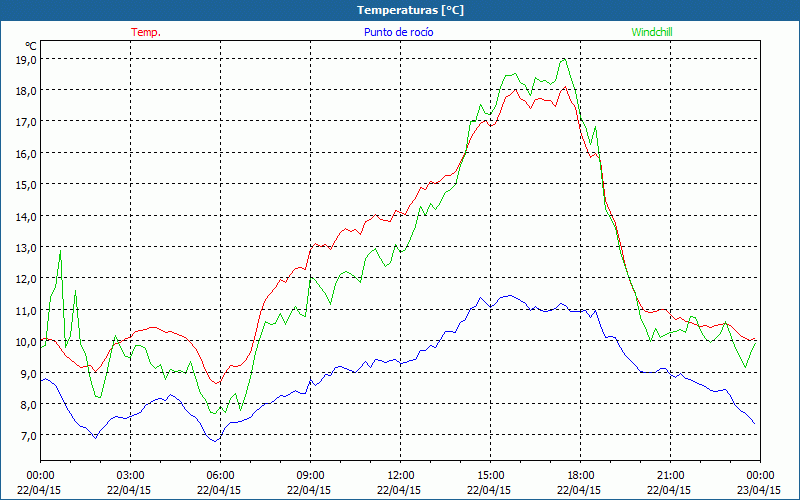Viewport: 800px width, 500px height.
Task: Click the 8,0 y-axis value
Action: [29, 404]
